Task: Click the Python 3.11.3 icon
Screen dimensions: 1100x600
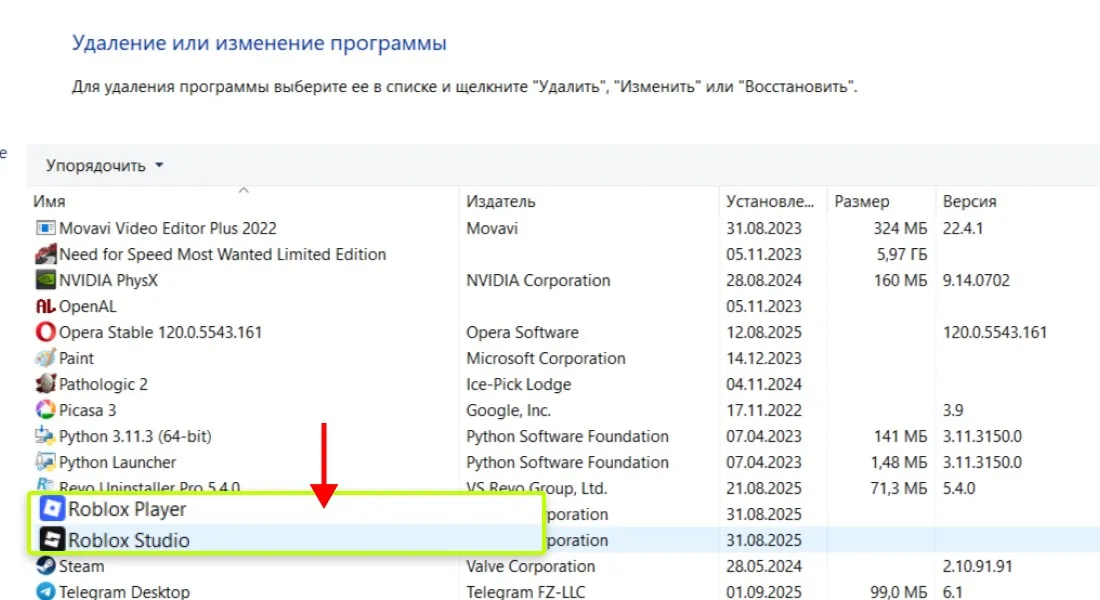Action: (46, 436)
